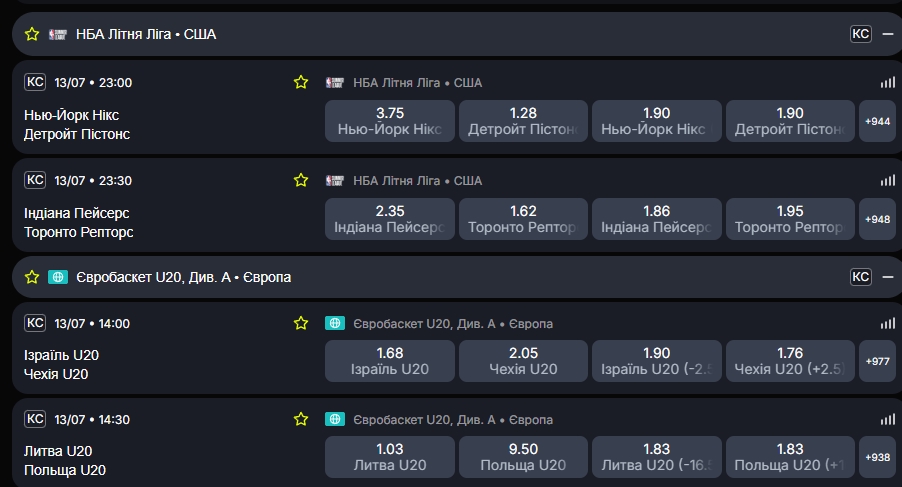Favorite the НБА Літня Ліга league header star
This screenshot has width=902, height=487.
(x=32, y=34)
